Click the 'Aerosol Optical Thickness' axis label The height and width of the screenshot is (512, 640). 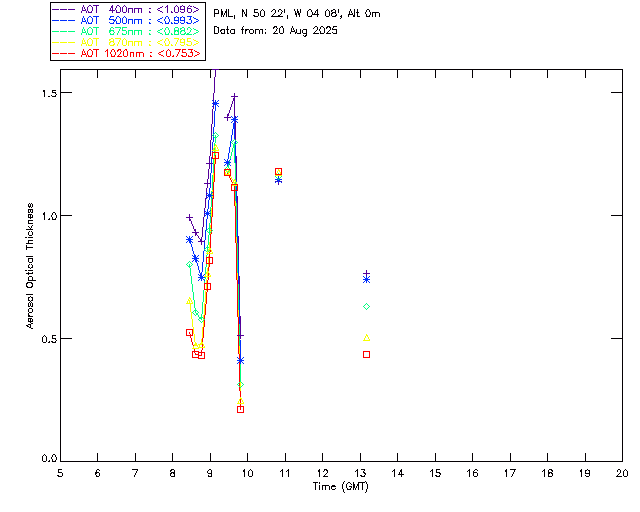(x=30, y=266)
